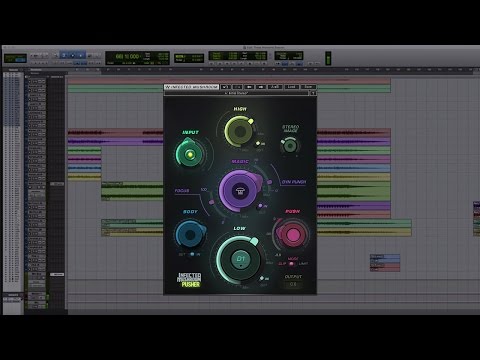Toggle the High band In/Out switch
The height and width of the screenshot is (360, 480).
point(258,144)
